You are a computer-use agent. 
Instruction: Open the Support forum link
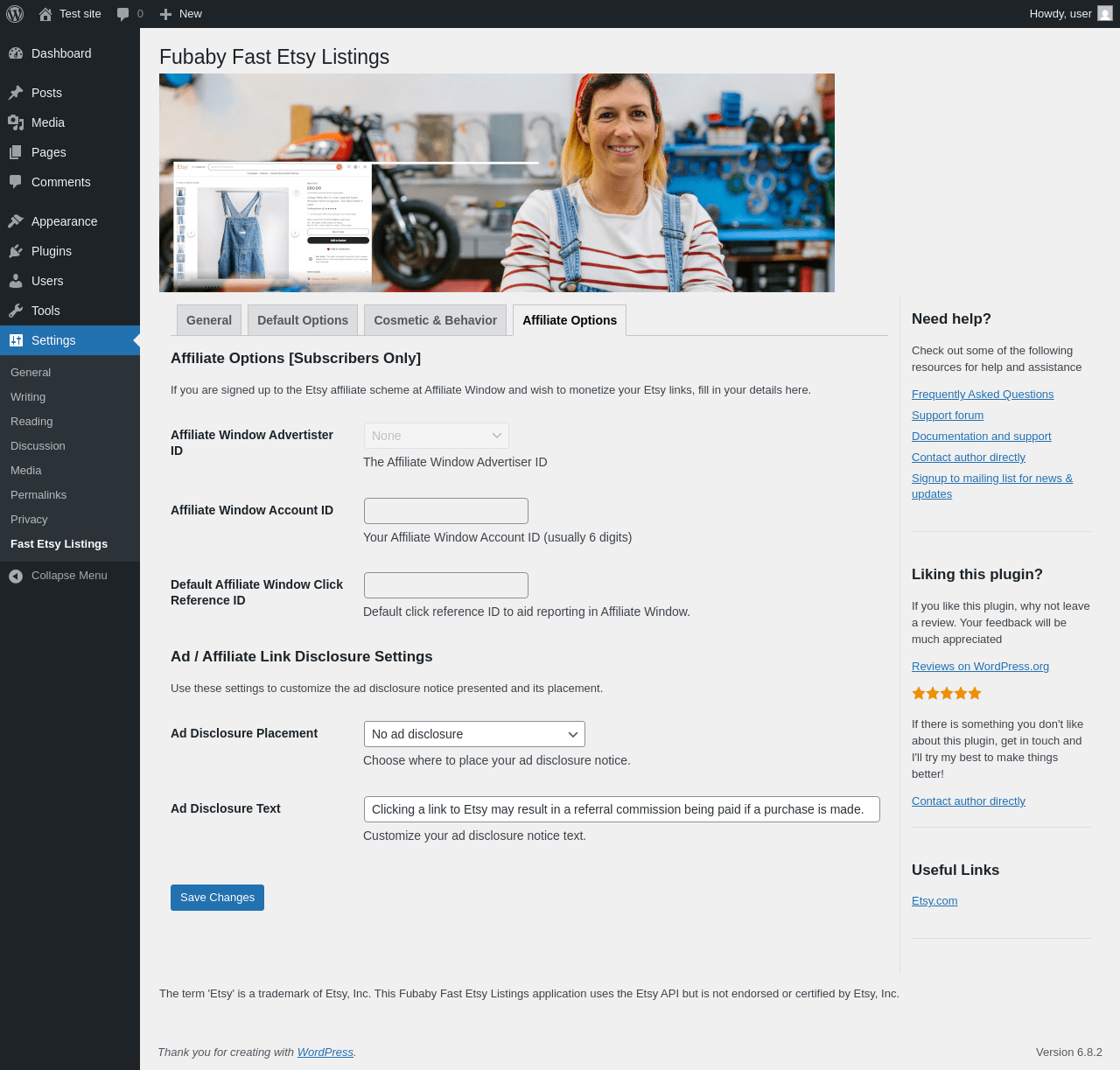(x=948, y=416)
